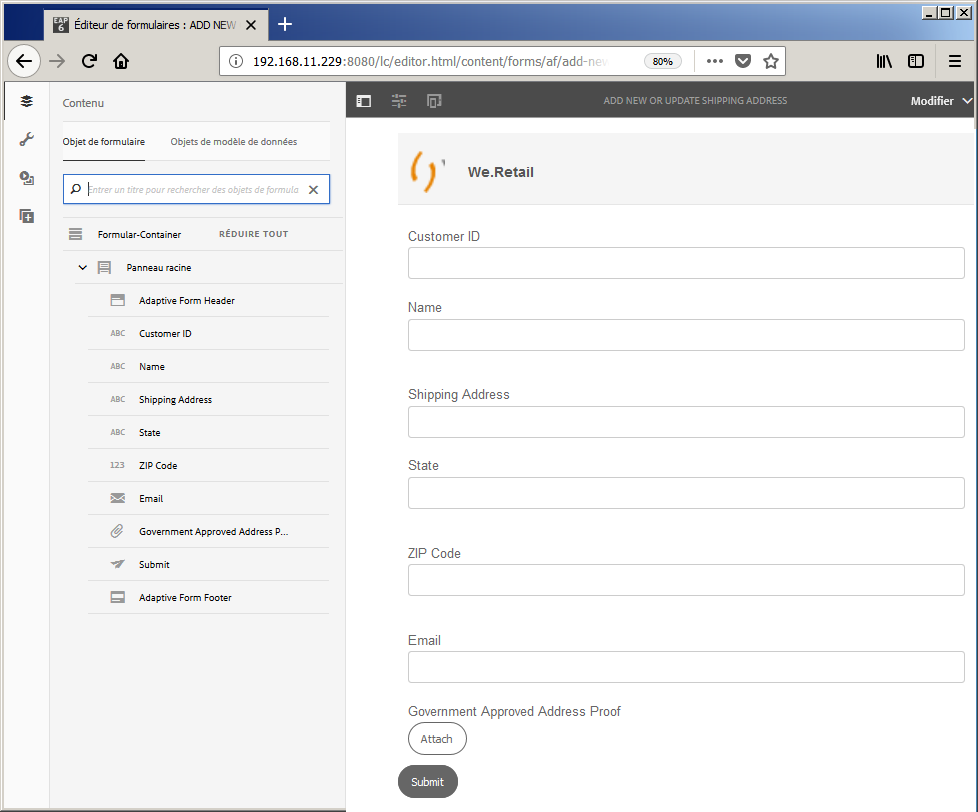Click the paper plane Submit icon
Image resolution: width=978 pixels, height=812 pixels.
117,564
